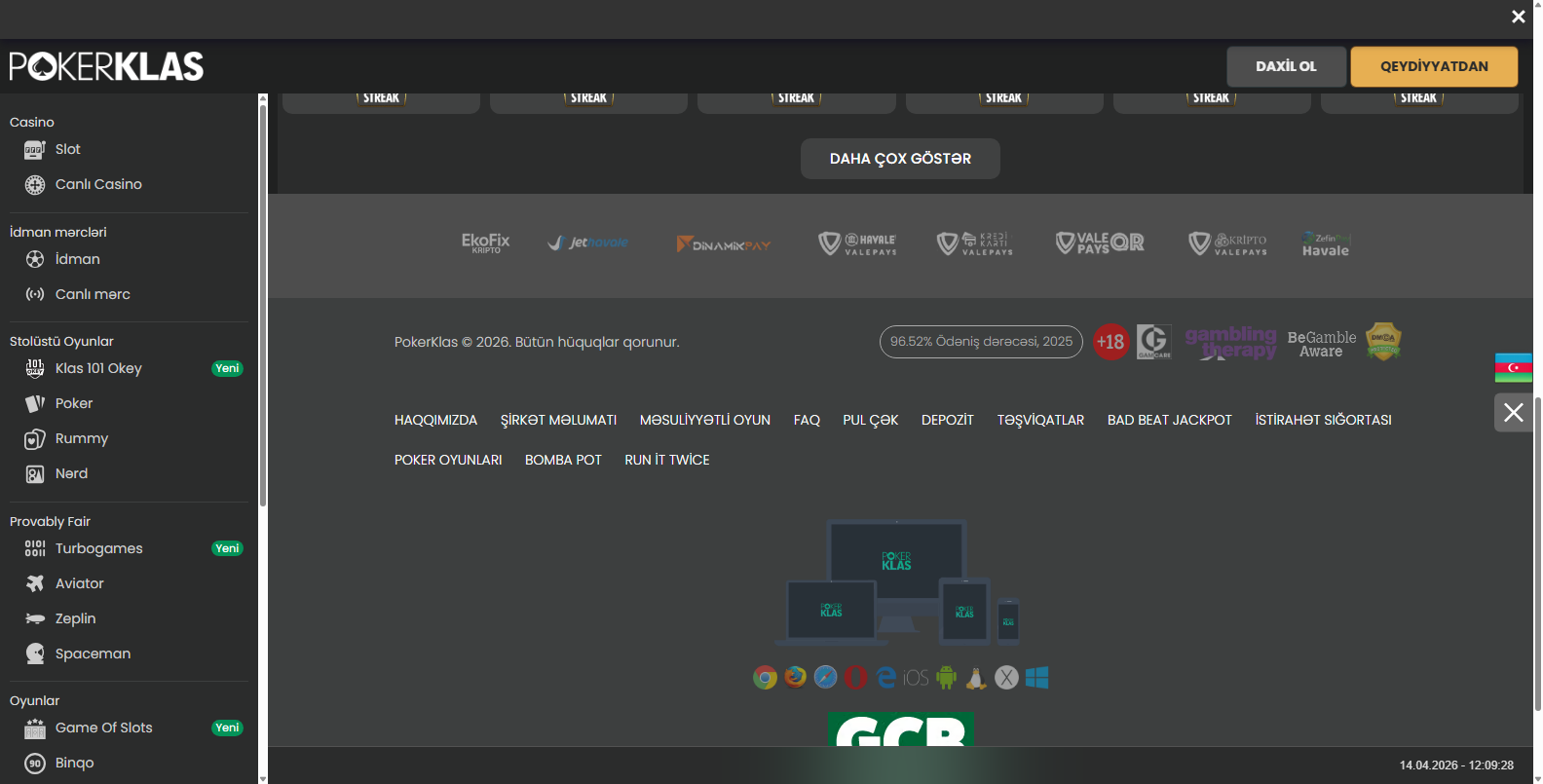Open the FAQ footer link

pyautogui.click(x=807, y=420)
